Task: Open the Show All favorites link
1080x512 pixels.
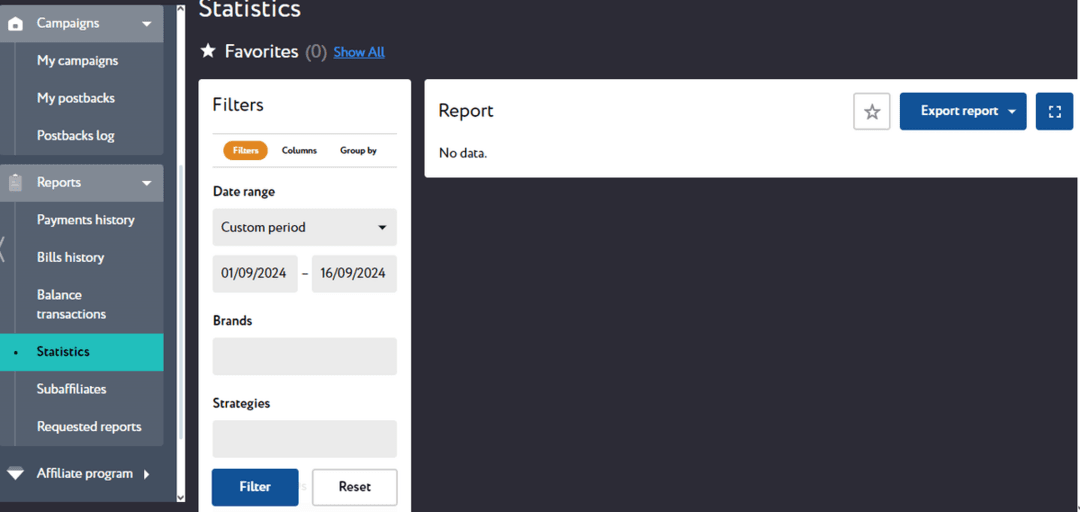Action: [359, 52]
